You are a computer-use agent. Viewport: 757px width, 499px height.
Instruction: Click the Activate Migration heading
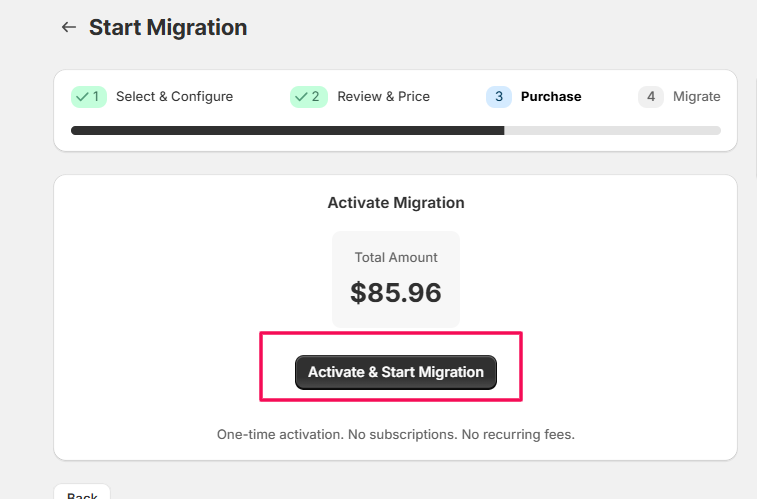(396, 203)
